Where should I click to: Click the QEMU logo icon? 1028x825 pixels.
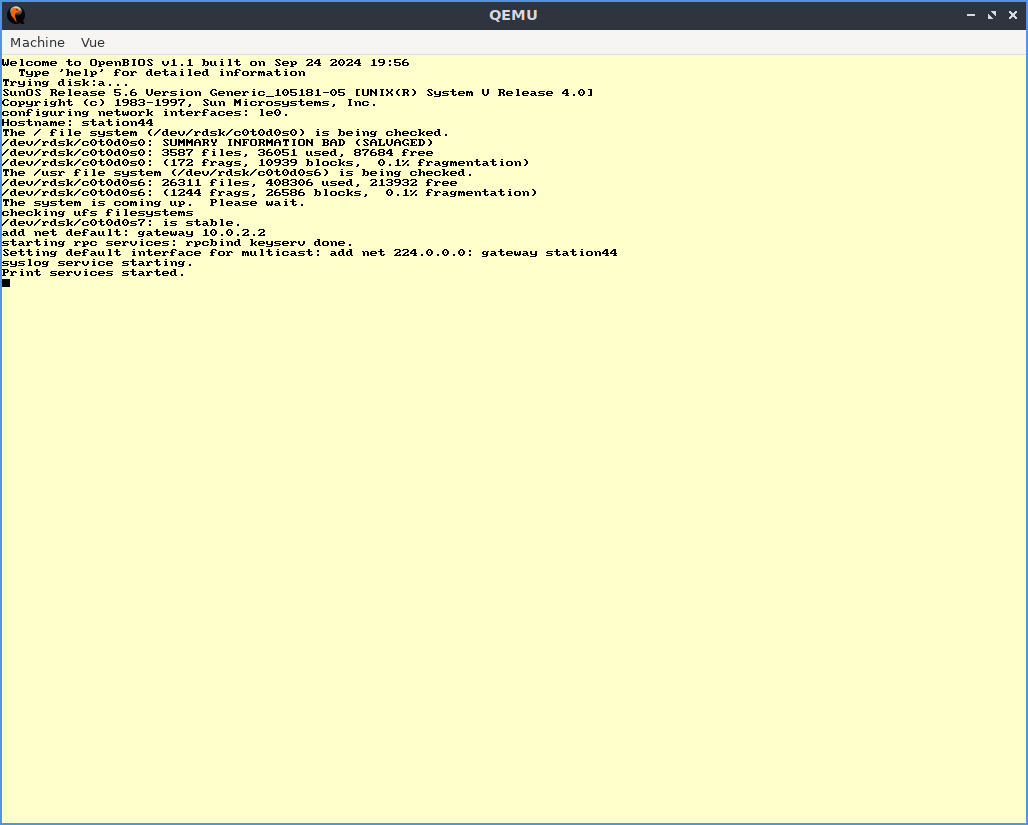click(16, 14)
